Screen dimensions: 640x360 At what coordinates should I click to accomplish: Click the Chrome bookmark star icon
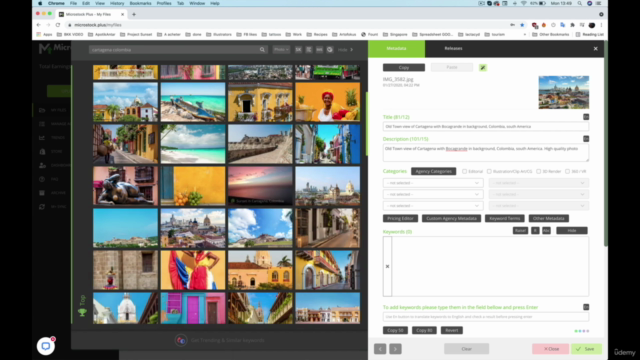click(522, 25)
